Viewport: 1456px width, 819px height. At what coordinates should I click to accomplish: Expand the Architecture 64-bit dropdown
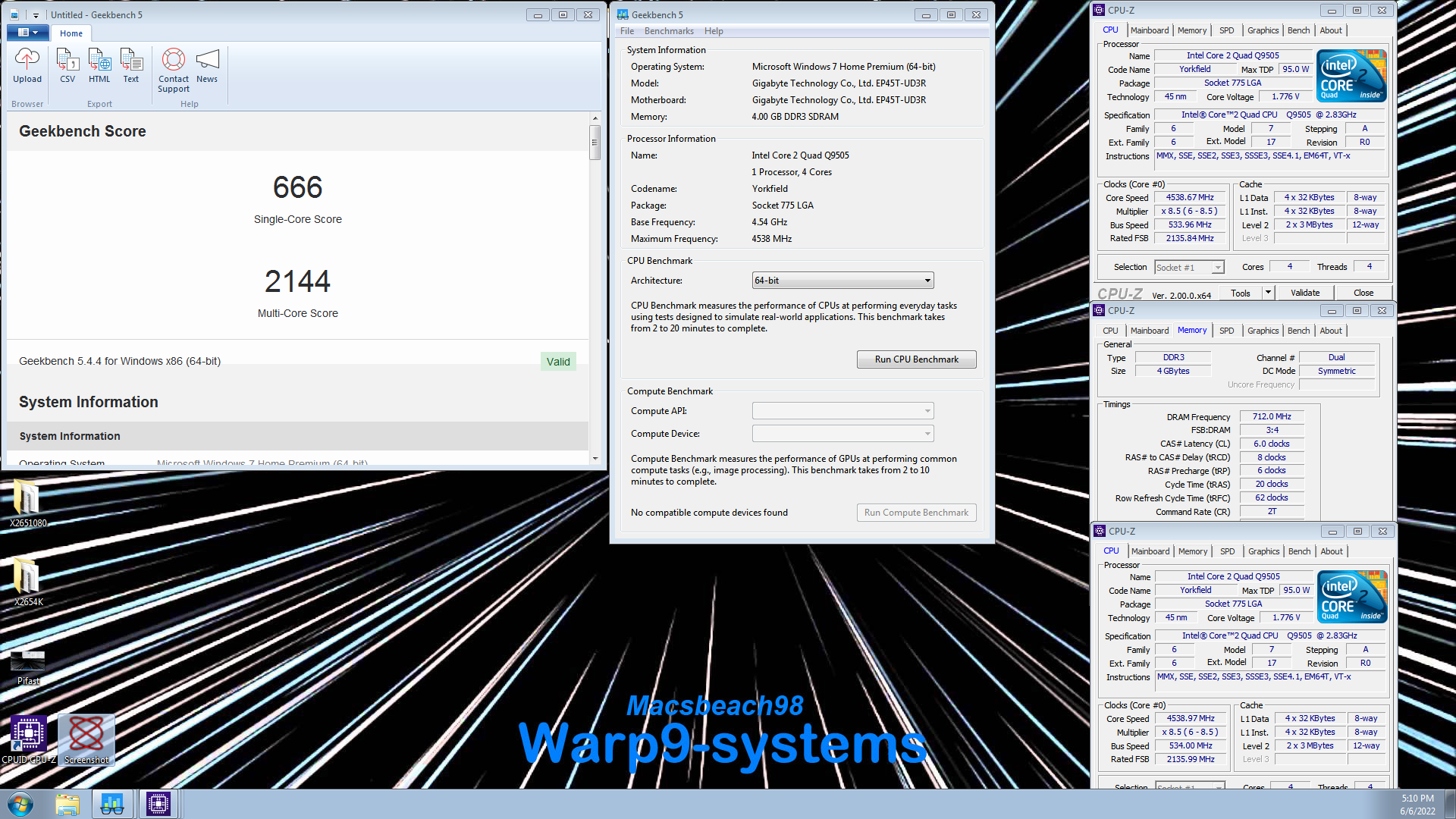click(843, 281)
